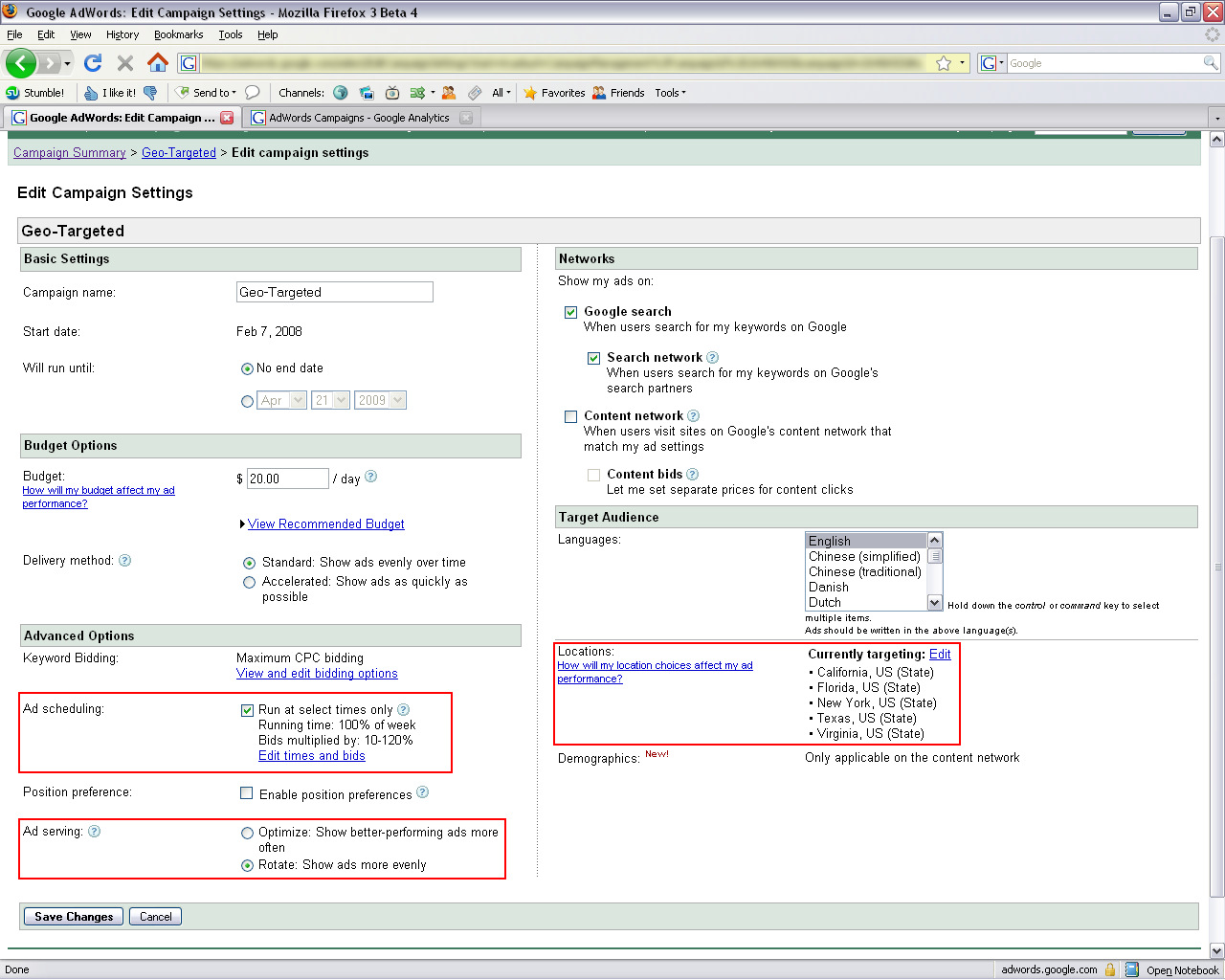
Task: Click the Cancel button
Action: point(156,917)
